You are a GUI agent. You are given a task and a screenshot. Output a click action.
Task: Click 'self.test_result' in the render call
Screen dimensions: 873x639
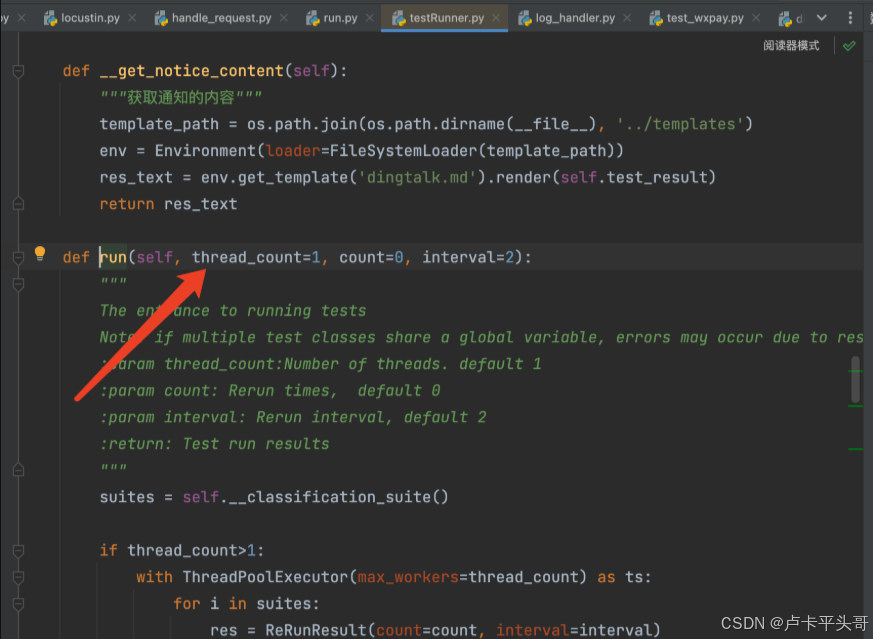[x=634, y=178]
